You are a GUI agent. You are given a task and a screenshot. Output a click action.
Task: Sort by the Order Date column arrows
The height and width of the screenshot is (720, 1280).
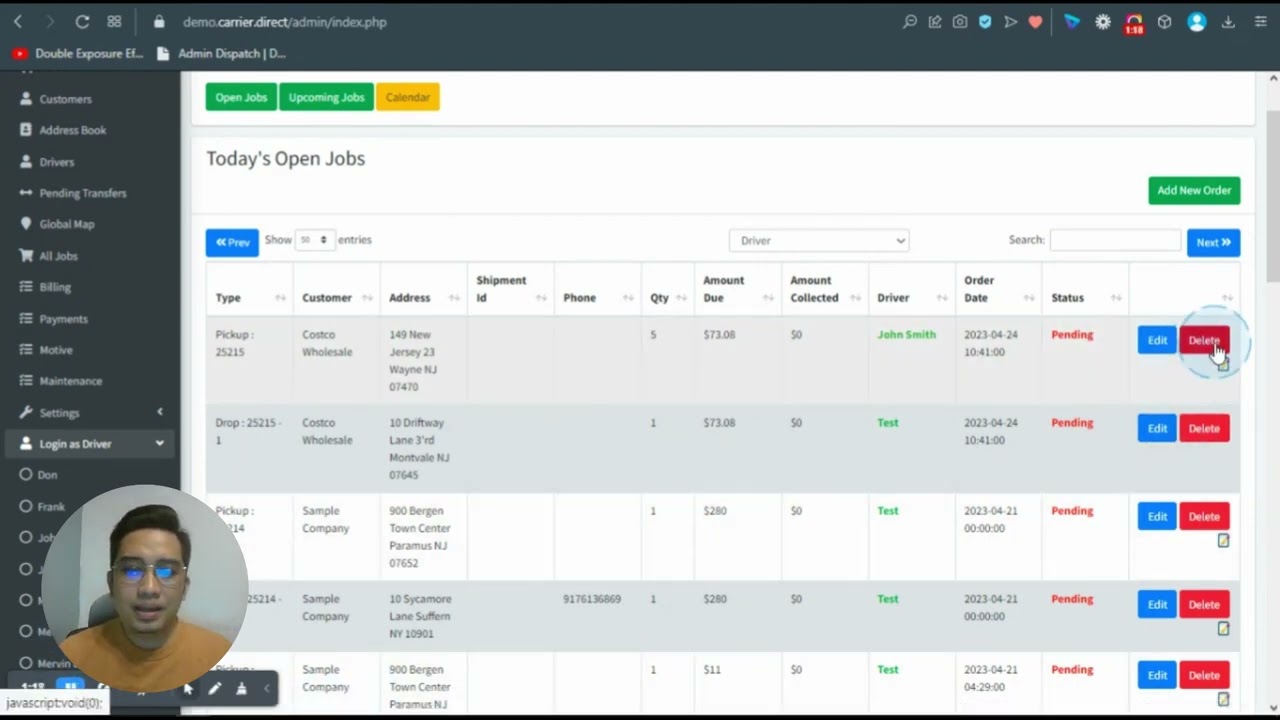(x=1029, y=298)
